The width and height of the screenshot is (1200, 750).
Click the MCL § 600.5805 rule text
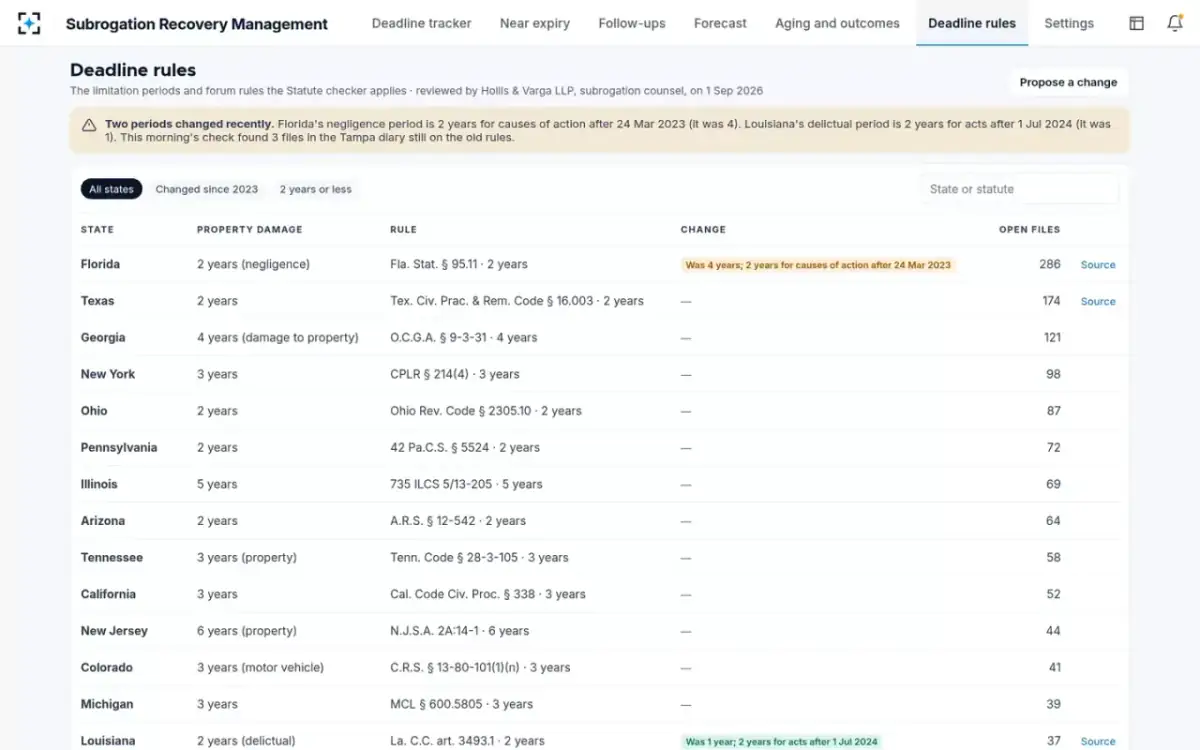click(x=462, y=704)
